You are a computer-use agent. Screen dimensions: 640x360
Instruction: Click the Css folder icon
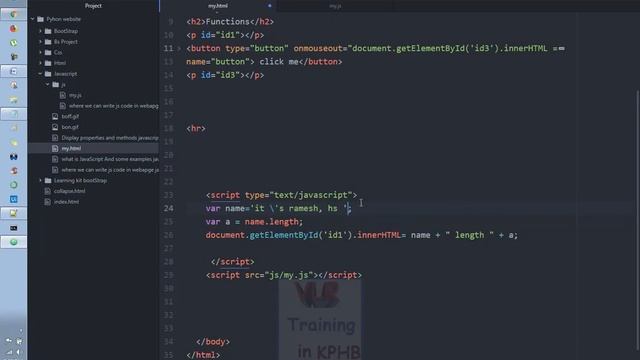pos(48,52)
